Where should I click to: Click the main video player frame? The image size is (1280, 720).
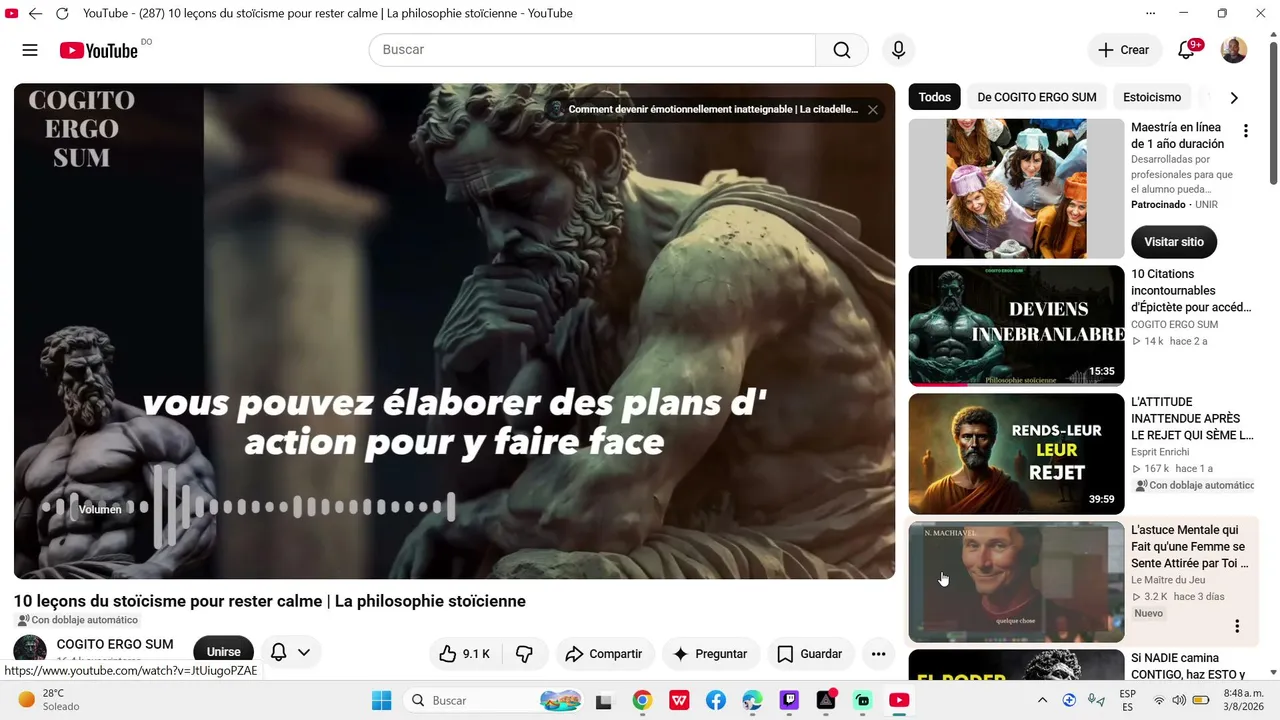click(454, 331)
